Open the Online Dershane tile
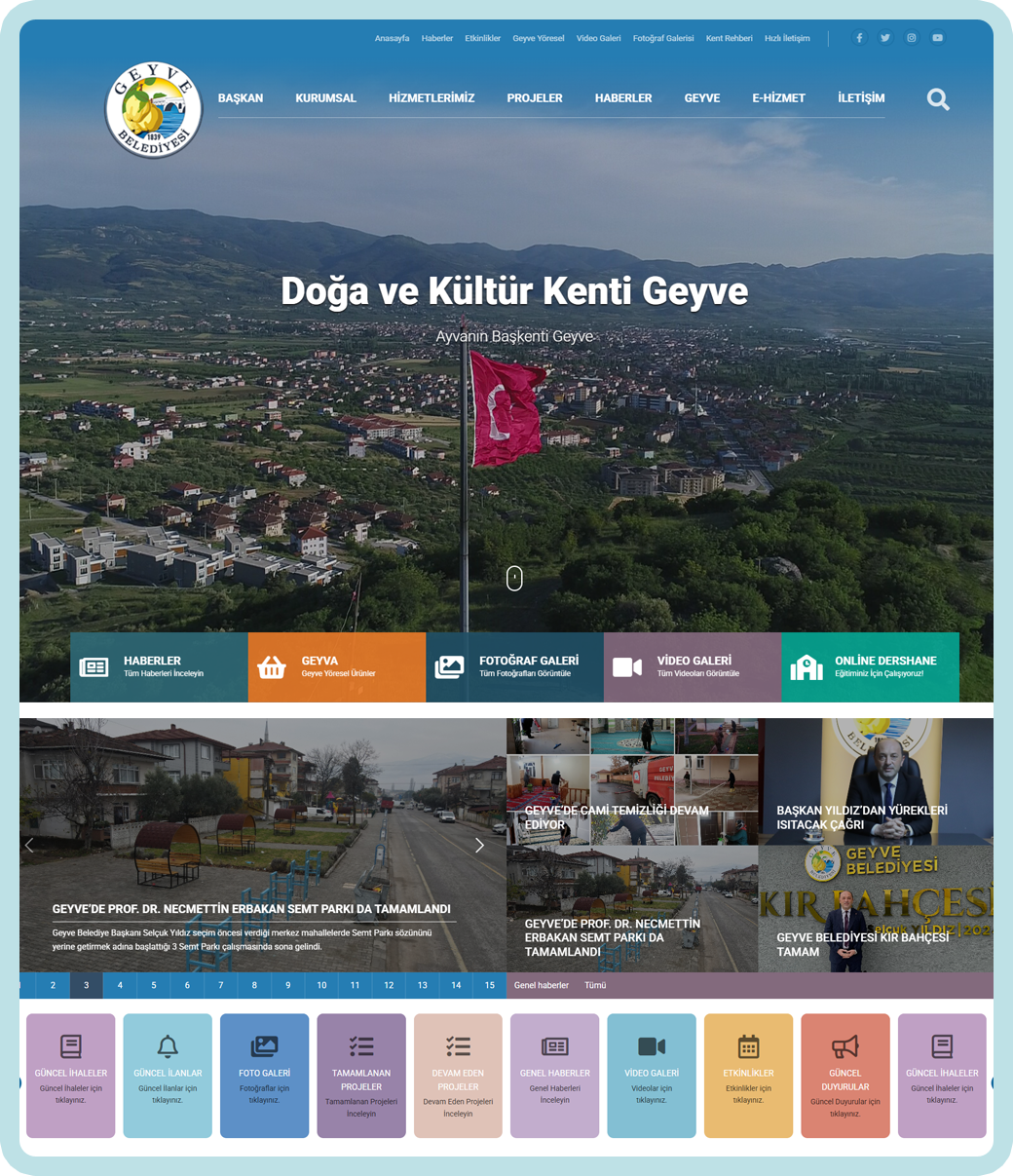 coord(870,667)
